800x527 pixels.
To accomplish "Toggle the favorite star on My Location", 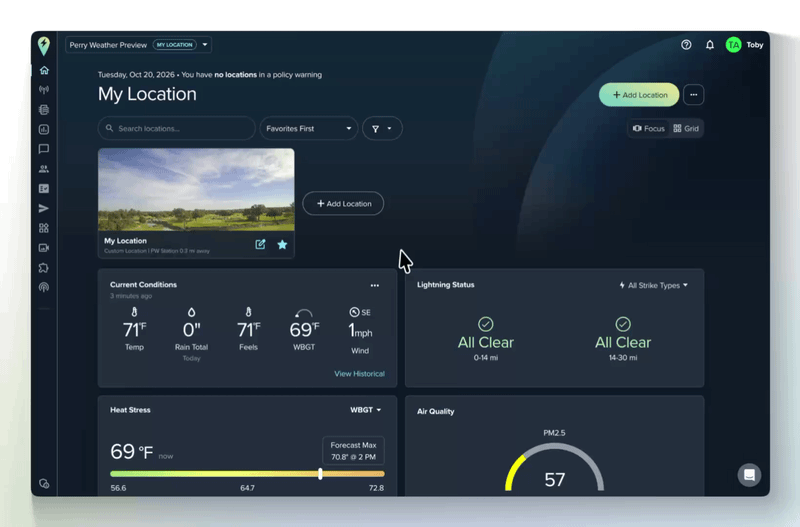I will pos(282,244).
